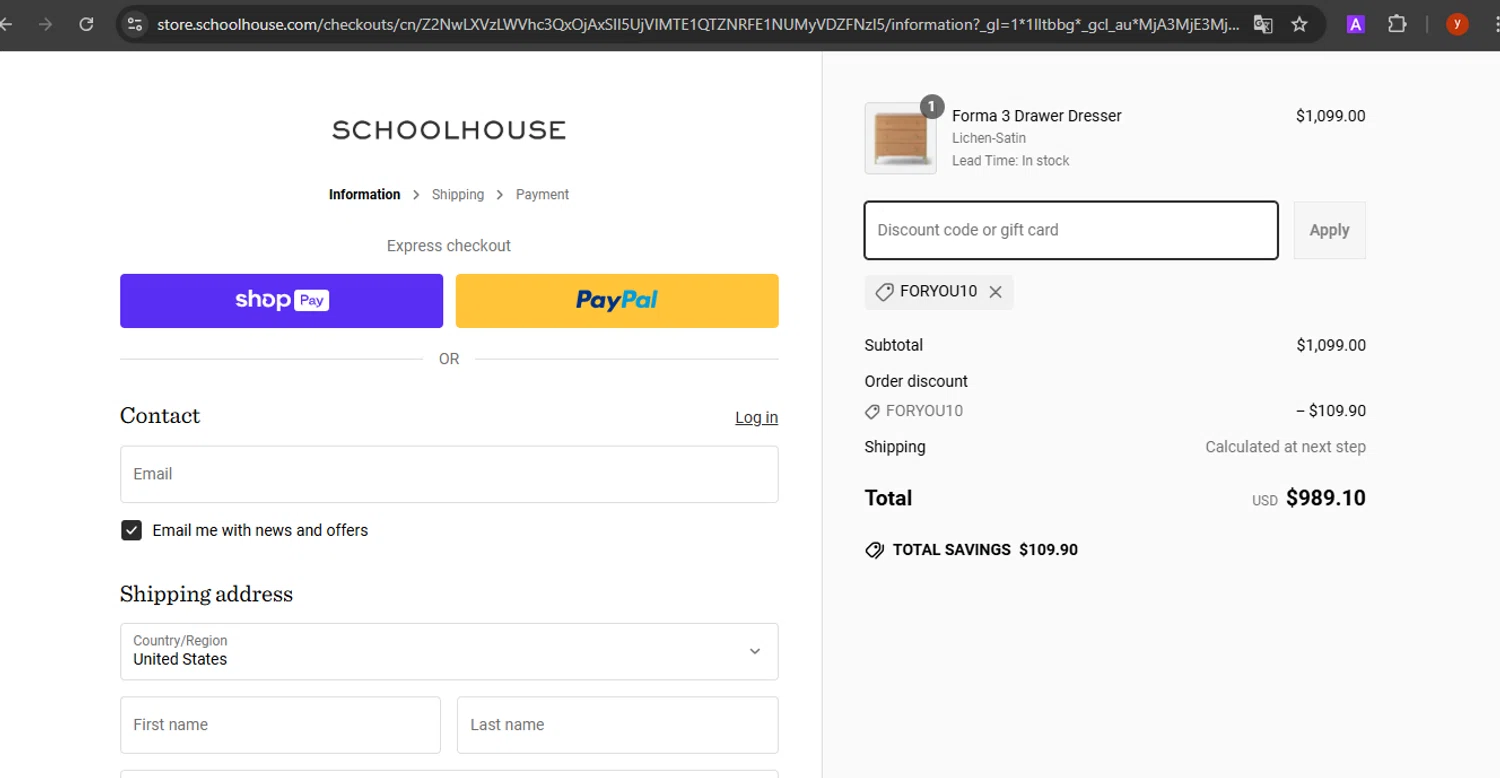Open the site information icon in address bar
The image size is (1500, 778).
coord(135,24)
